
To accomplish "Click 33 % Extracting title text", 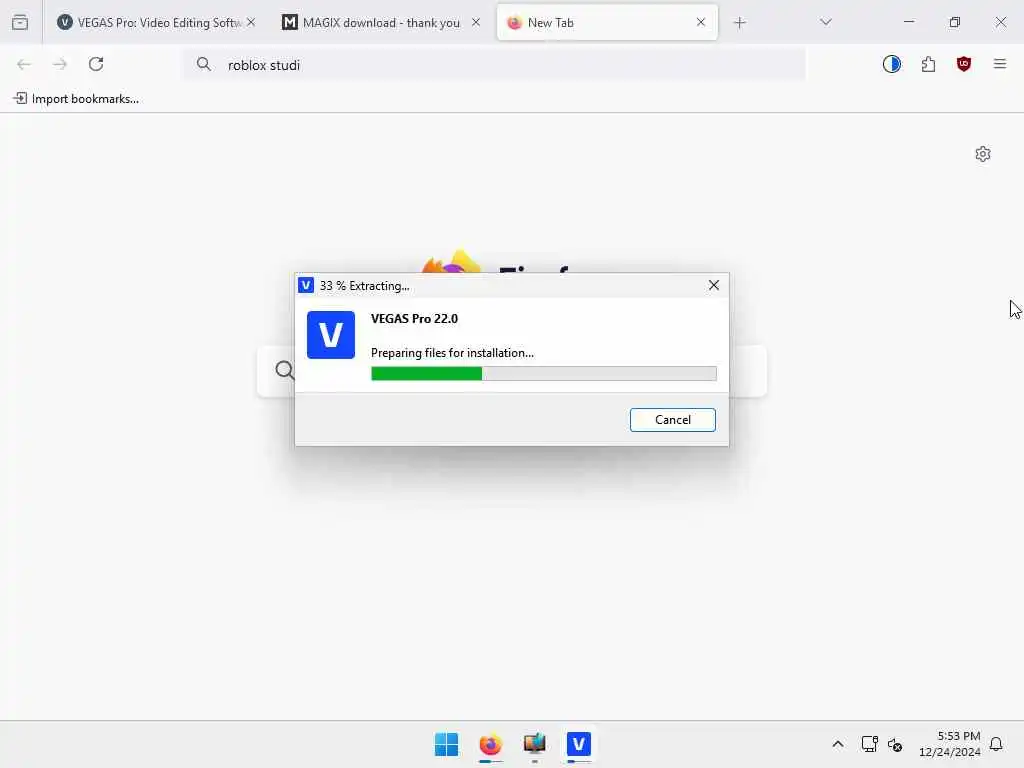I will [x=364, y=286].
